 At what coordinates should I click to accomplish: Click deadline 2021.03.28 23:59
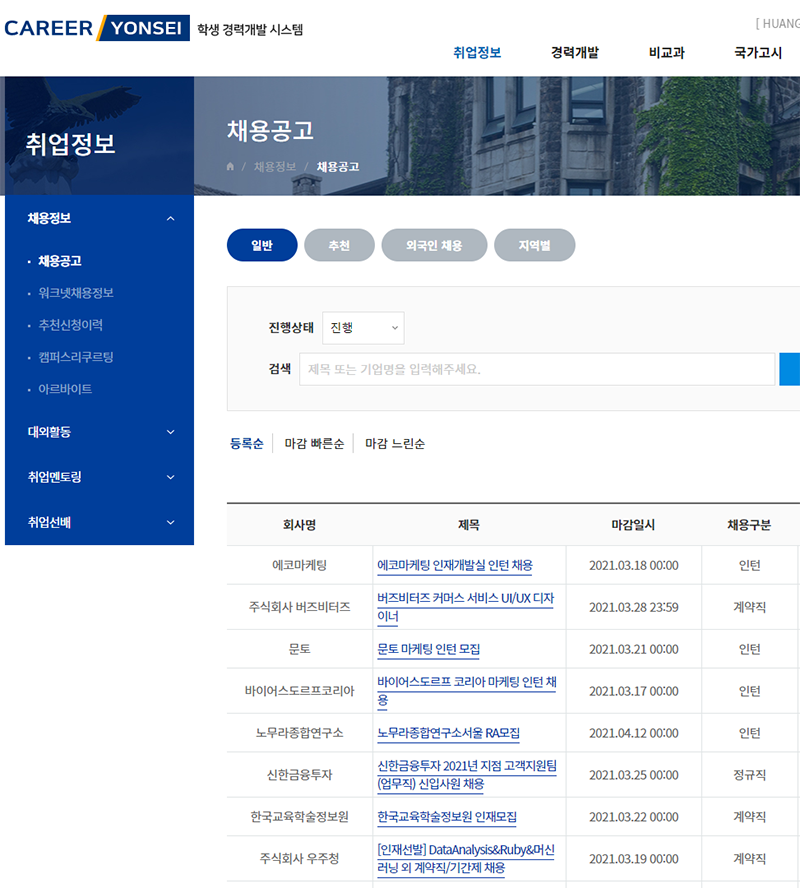[x=634, y=607]
